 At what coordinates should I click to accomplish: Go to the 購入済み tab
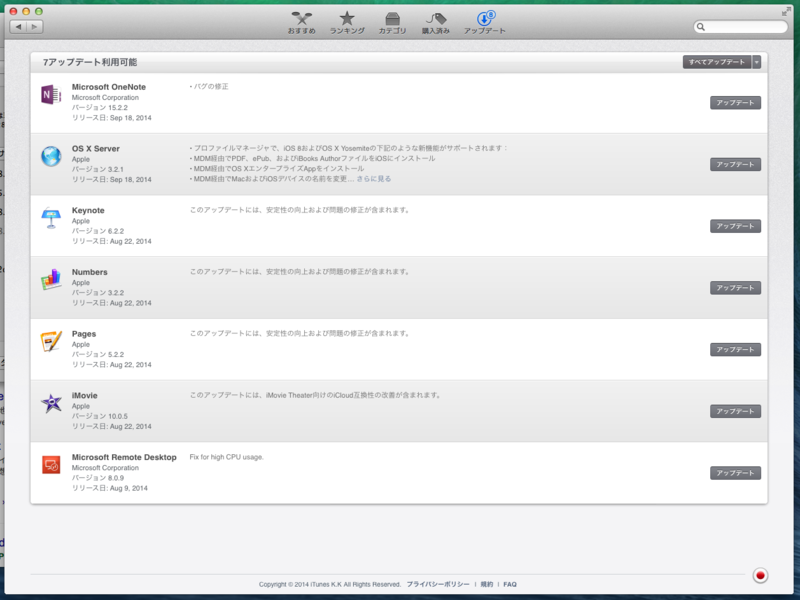pyautogui.click(x=436, y=23)
